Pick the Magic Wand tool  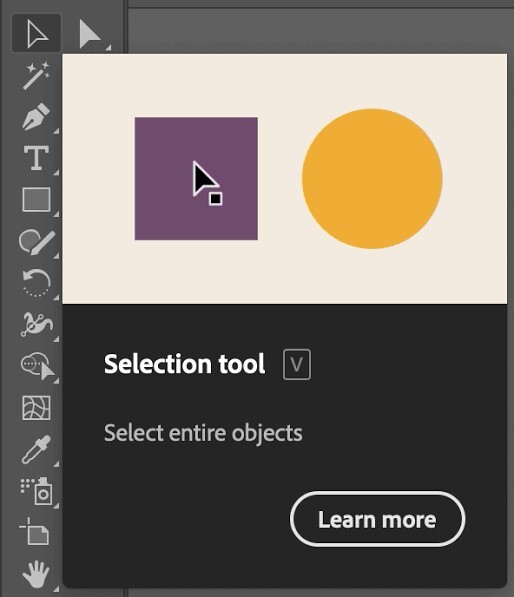point(37,75)
